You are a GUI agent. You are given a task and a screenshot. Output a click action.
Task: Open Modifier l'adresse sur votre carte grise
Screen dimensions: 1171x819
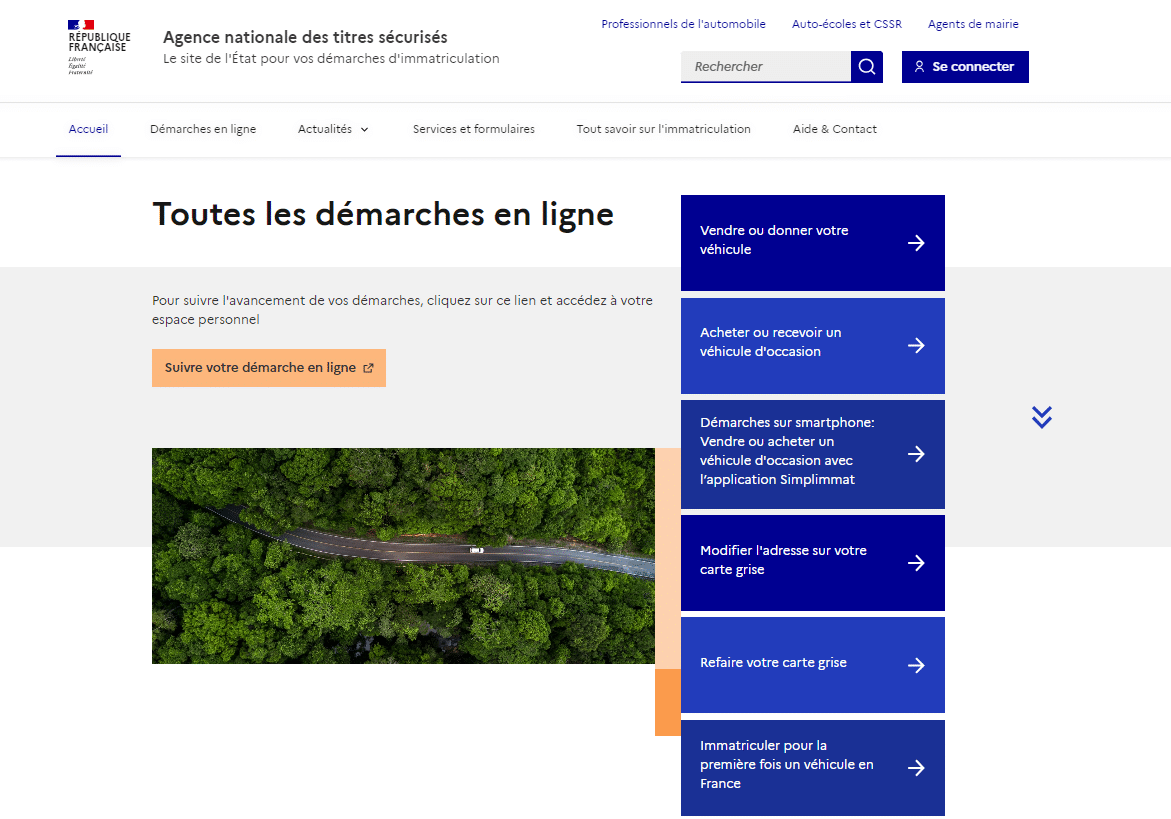(813, 563)
